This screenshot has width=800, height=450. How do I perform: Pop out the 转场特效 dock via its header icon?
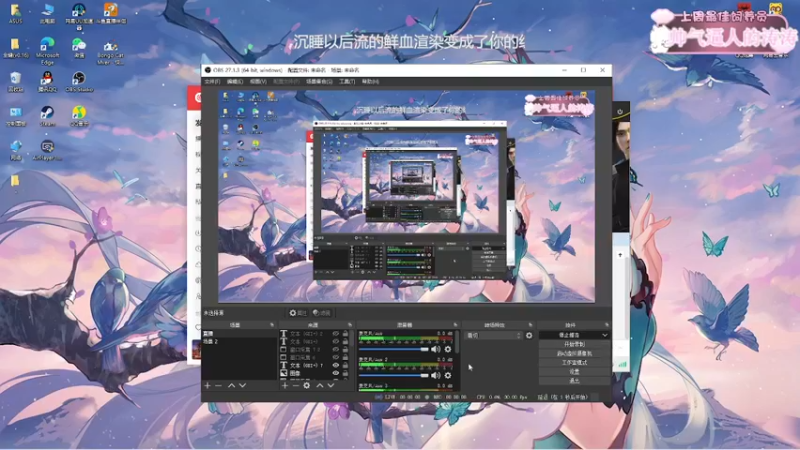[x=531, y=325]
